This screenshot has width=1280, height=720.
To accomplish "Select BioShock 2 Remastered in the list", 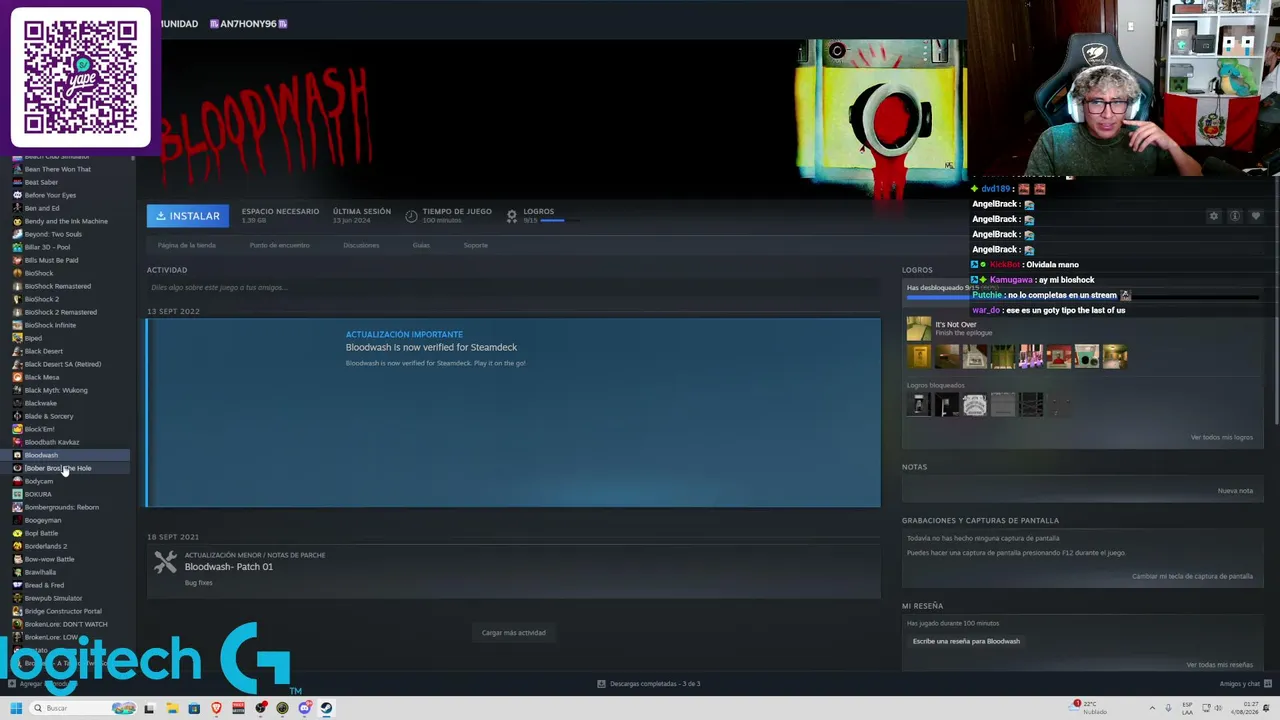I will coord(61,312).
